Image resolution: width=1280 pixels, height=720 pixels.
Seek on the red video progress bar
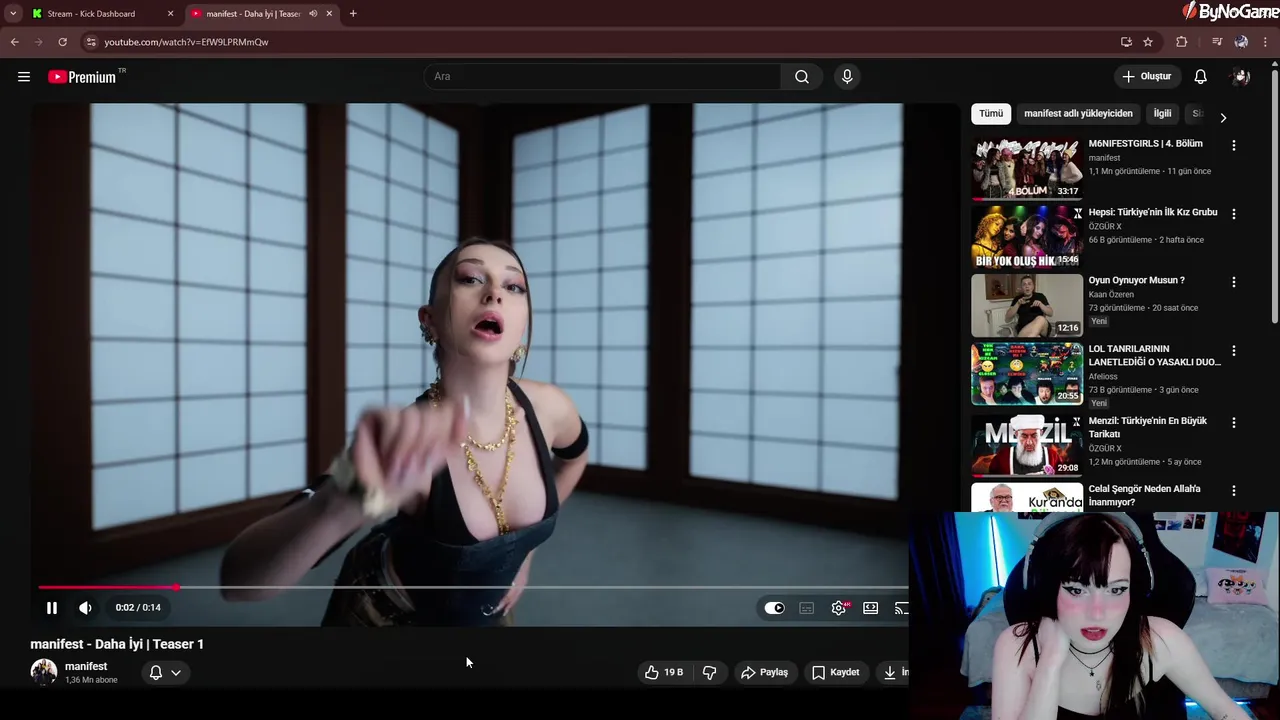(x=474, y=587)
